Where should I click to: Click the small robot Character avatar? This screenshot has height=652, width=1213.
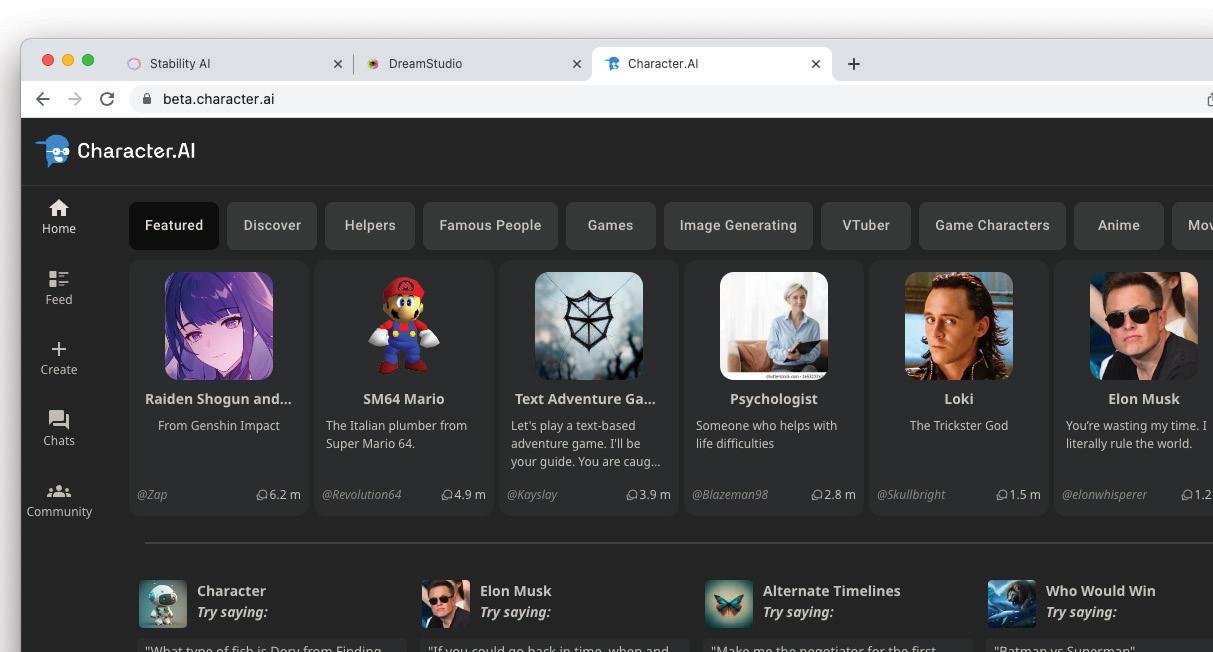point(163,604)
